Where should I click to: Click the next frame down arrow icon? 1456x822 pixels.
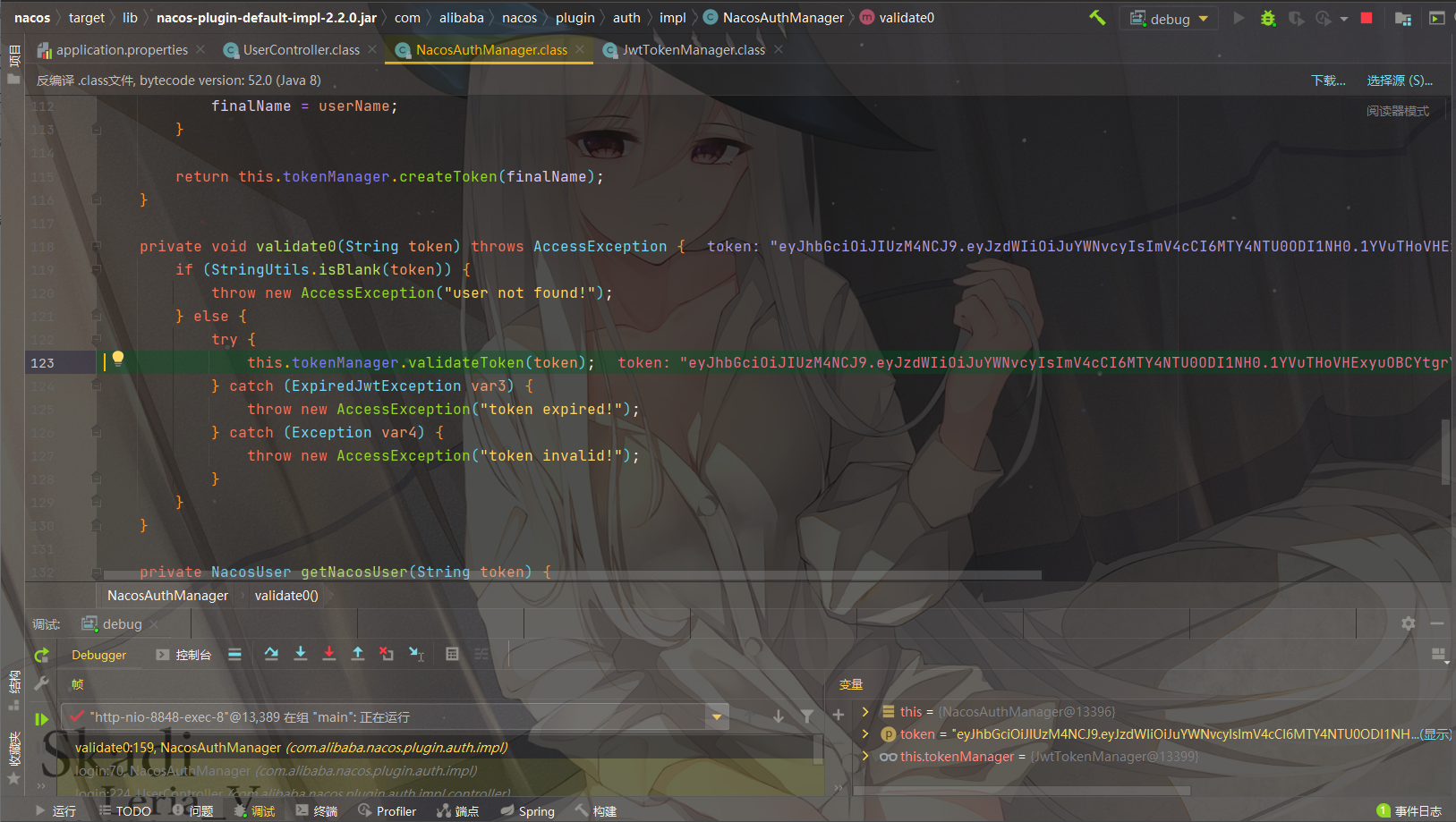(x=779, y=716)
